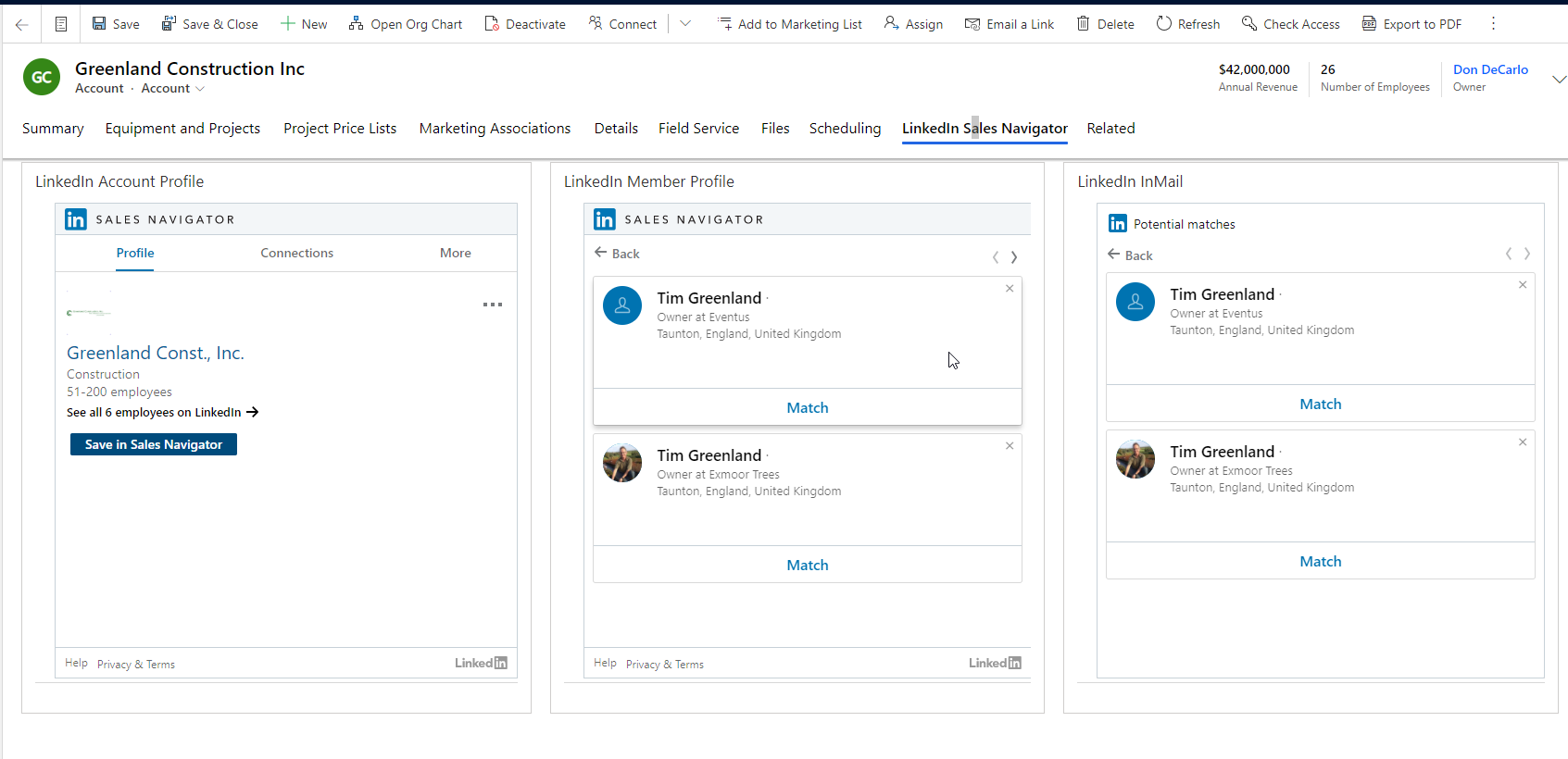Open Greenland Const., Inc. company link
Image resolution: width=1568 pixels, height=759 pixels.
(156, 353)
